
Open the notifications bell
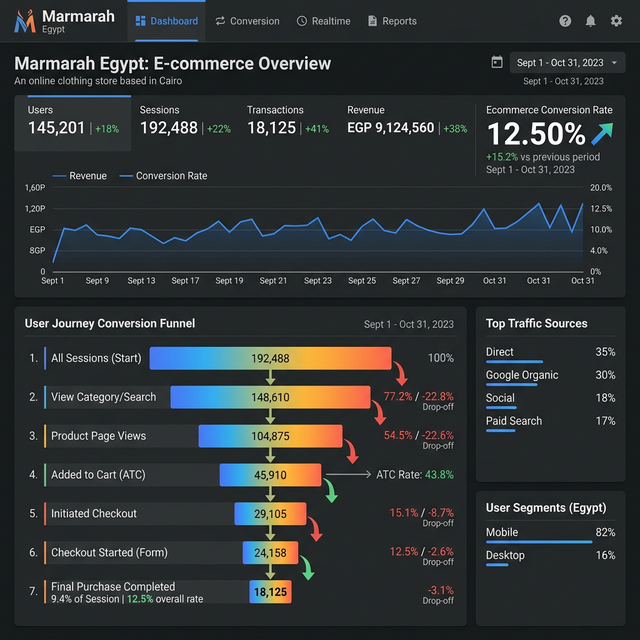(591, 21)
